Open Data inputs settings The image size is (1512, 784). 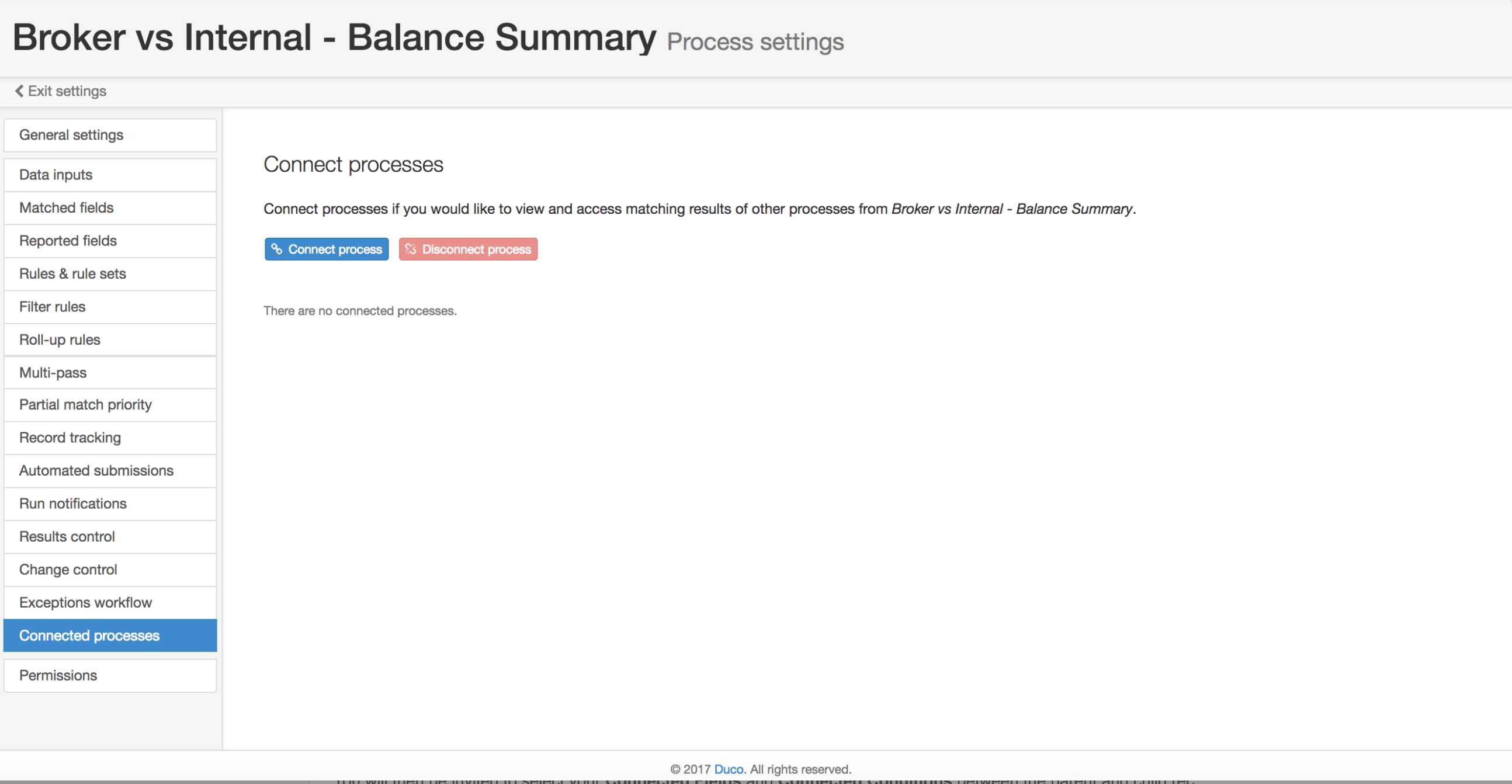click(110, 175)
